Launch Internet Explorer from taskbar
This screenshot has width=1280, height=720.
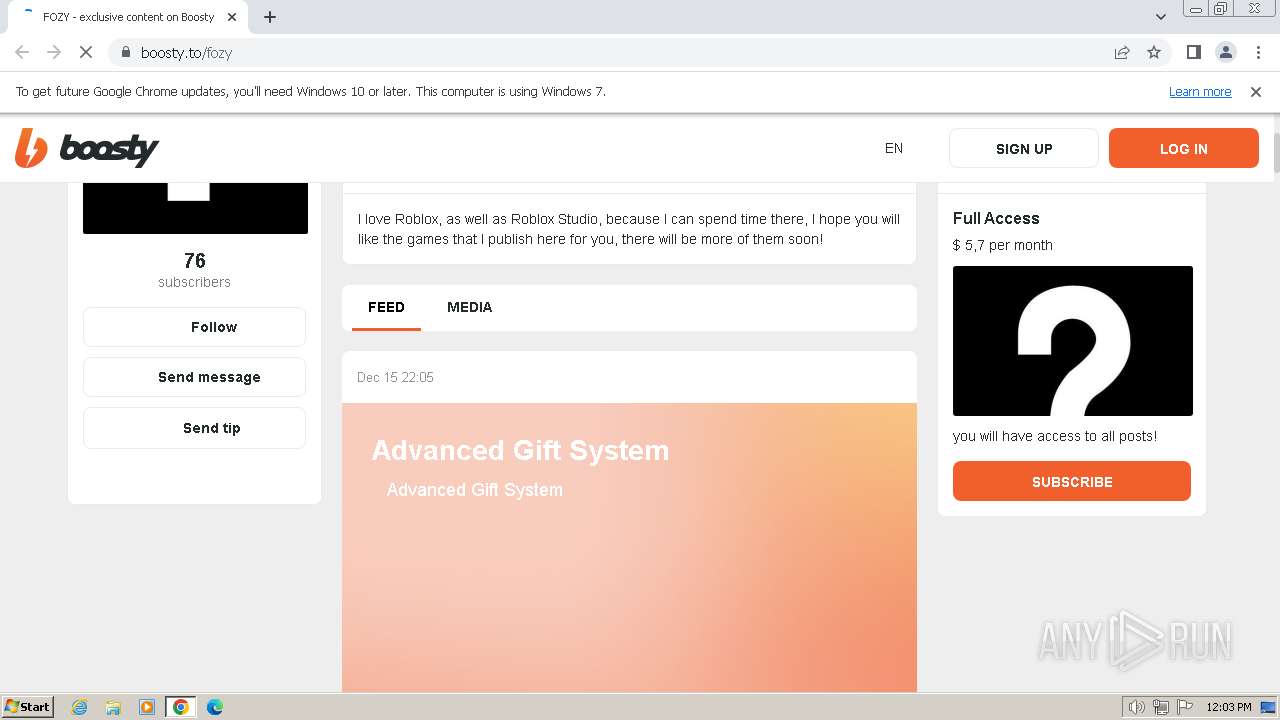[80, 707]
